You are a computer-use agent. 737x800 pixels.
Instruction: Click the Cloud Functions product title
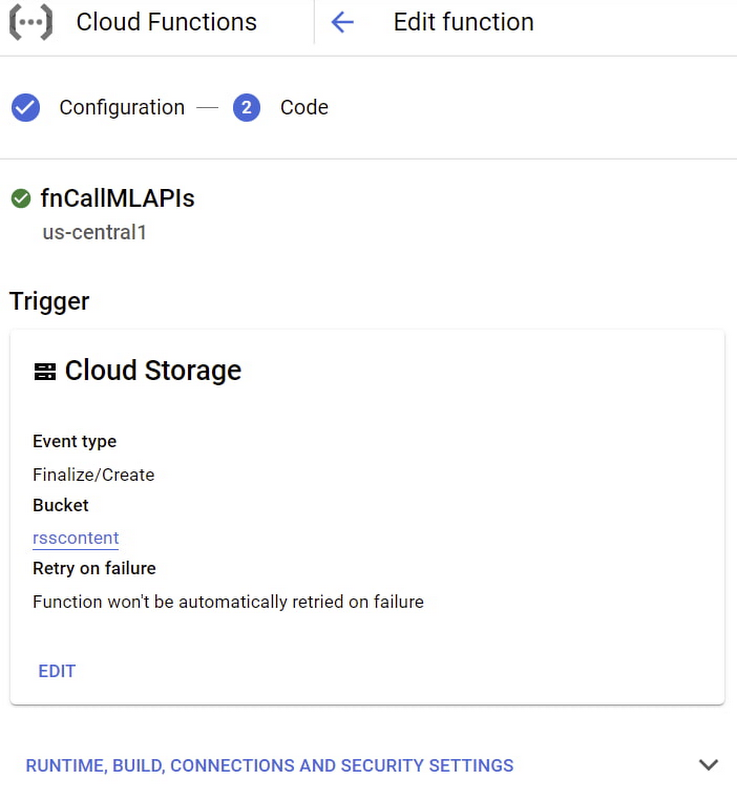click(166, 22)
